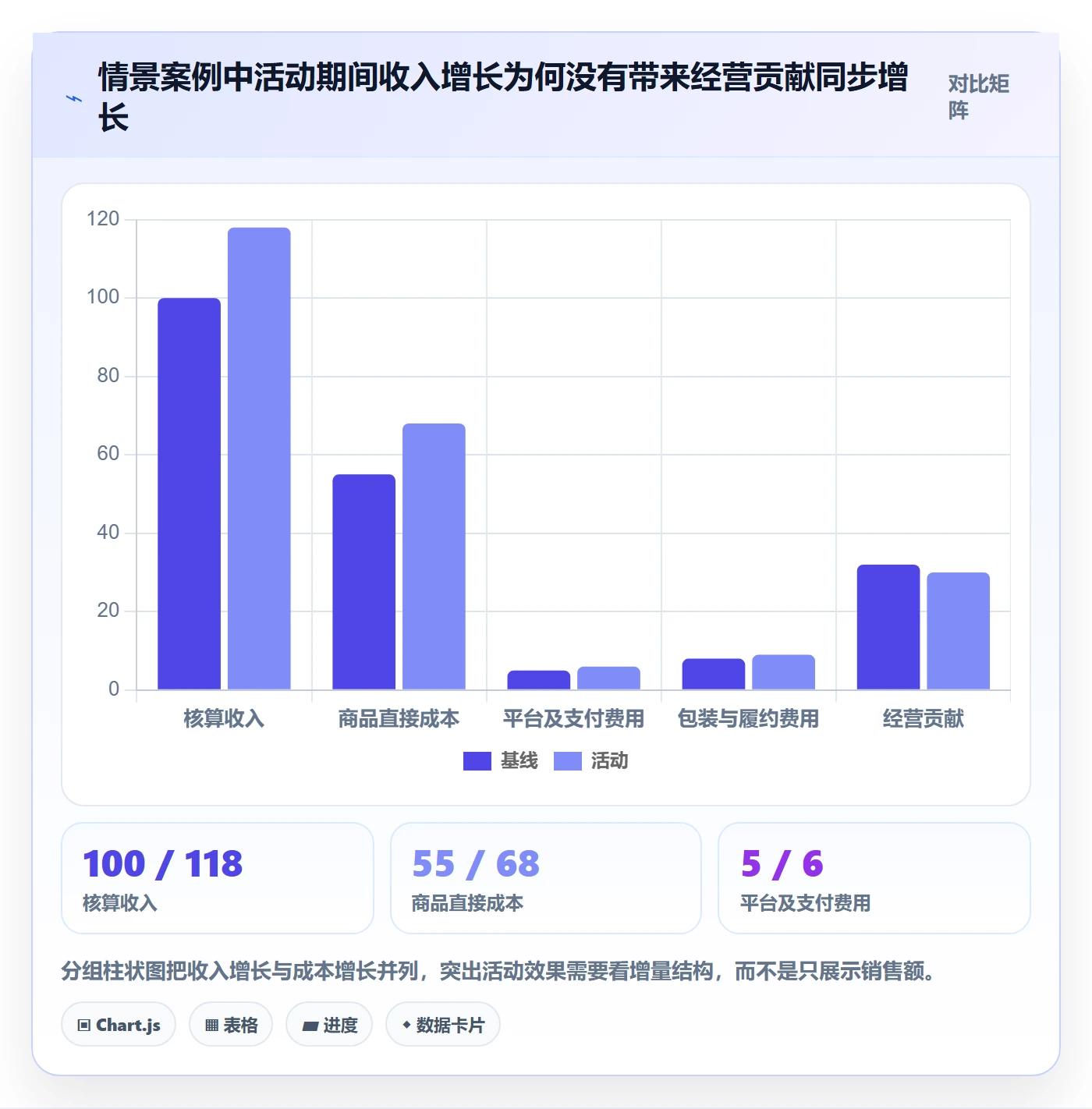The width and height of the screenshot is (1092, 1109).
Task: Toggle the 活动 dataset in the legend
Action: (x=590, y=760)
